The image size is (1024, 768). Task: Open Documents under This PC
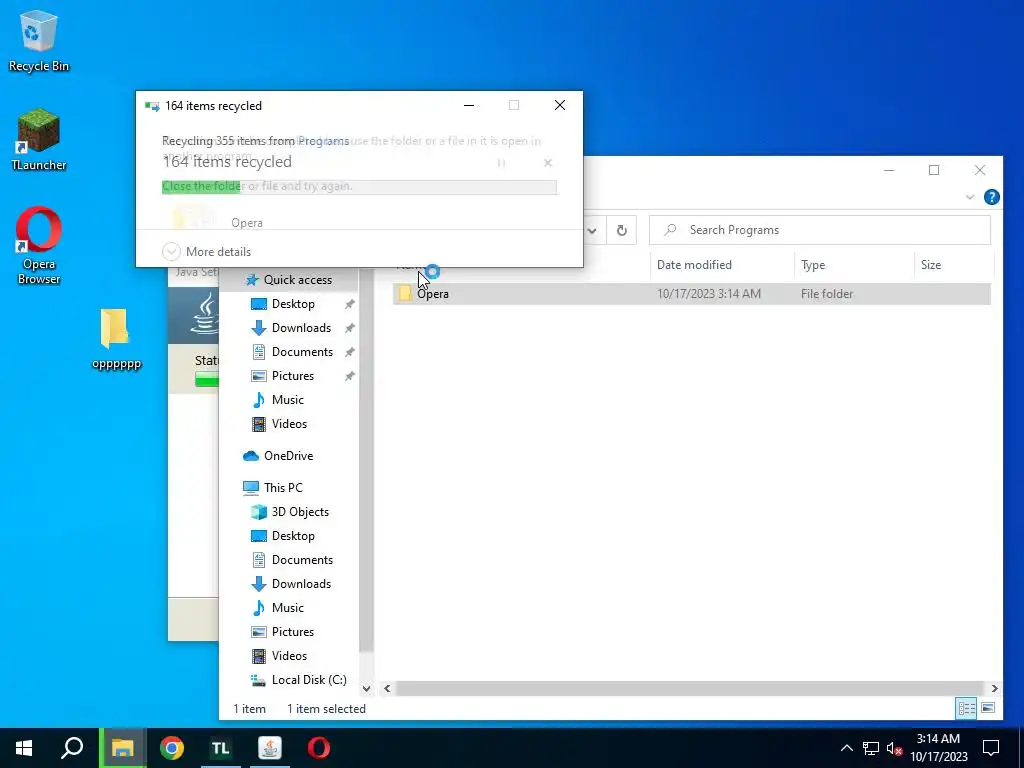pos(302,560)
